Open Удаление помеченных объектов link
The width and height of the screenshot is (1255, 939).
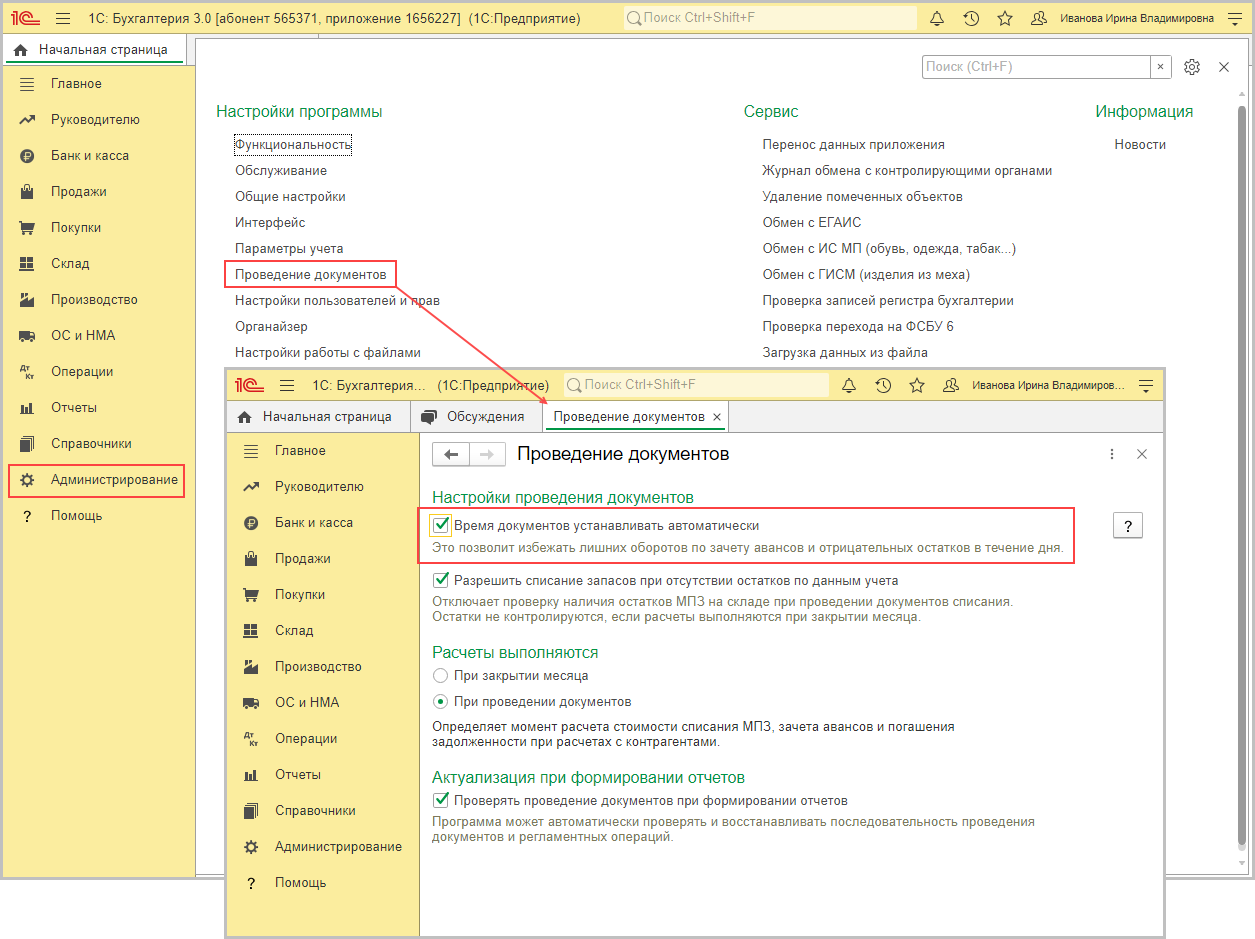(x=862, y=197)
